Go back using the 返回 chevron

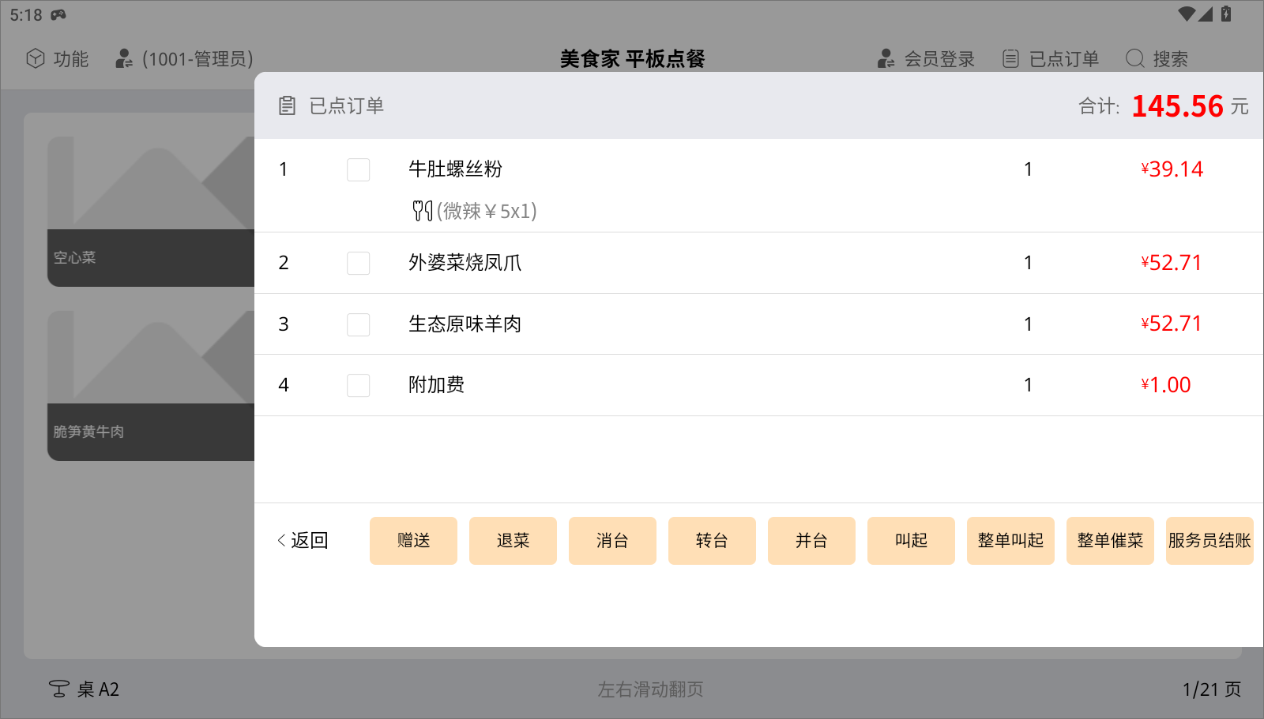click(x=281, y=541)
